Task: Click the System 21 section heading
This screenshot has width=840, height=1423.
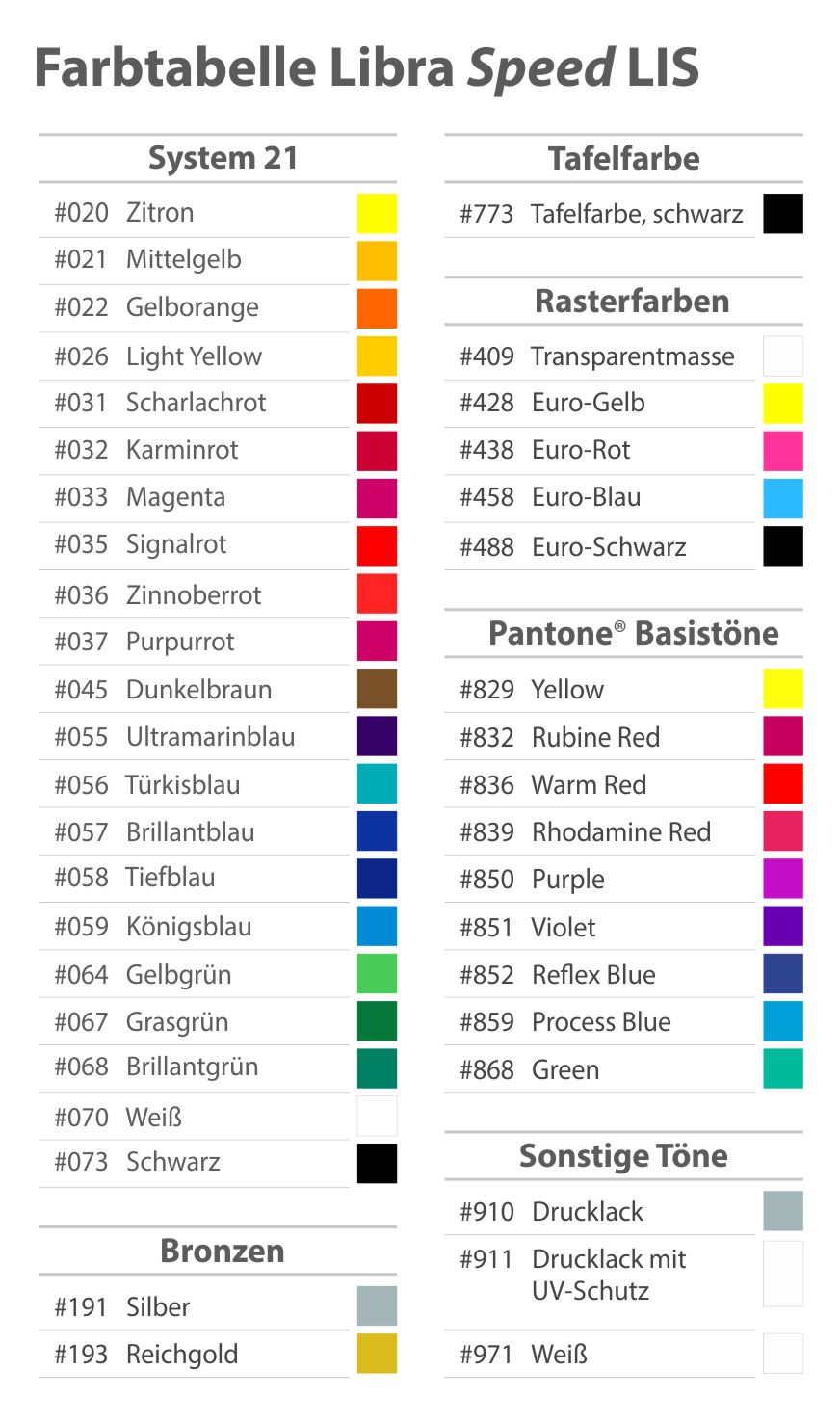Action: pyautogui.click(x=223, y=158)
